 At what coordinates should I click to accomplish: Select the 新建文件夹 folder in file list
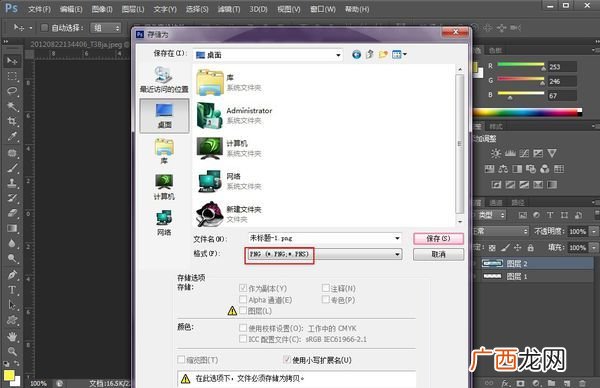pos(229,214)
